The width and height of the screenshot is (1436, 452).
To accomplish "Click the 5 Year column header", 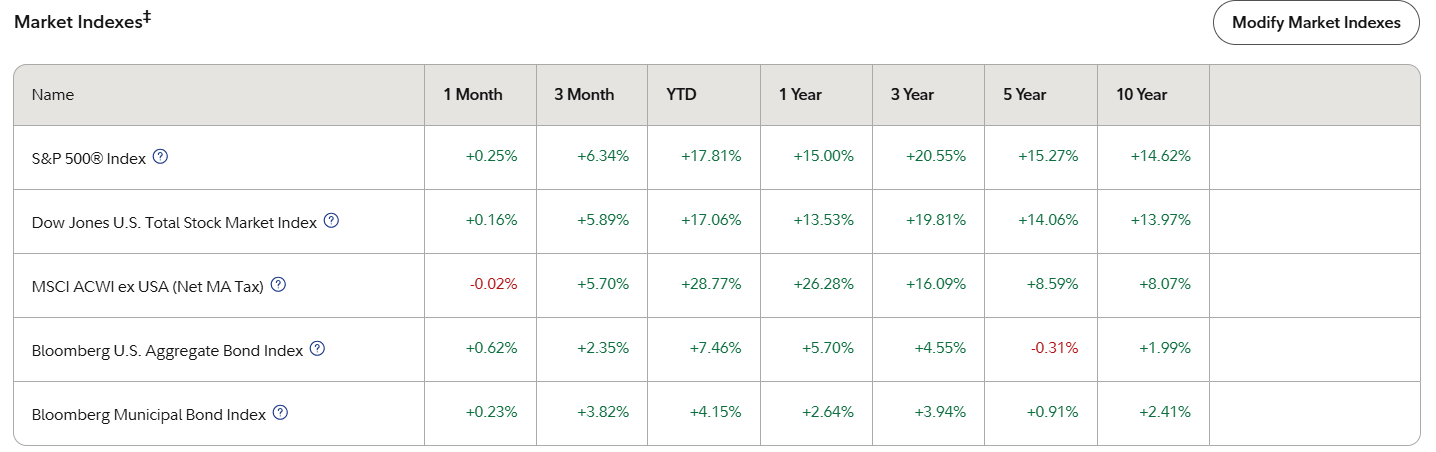I will (x=1024, y=95).
